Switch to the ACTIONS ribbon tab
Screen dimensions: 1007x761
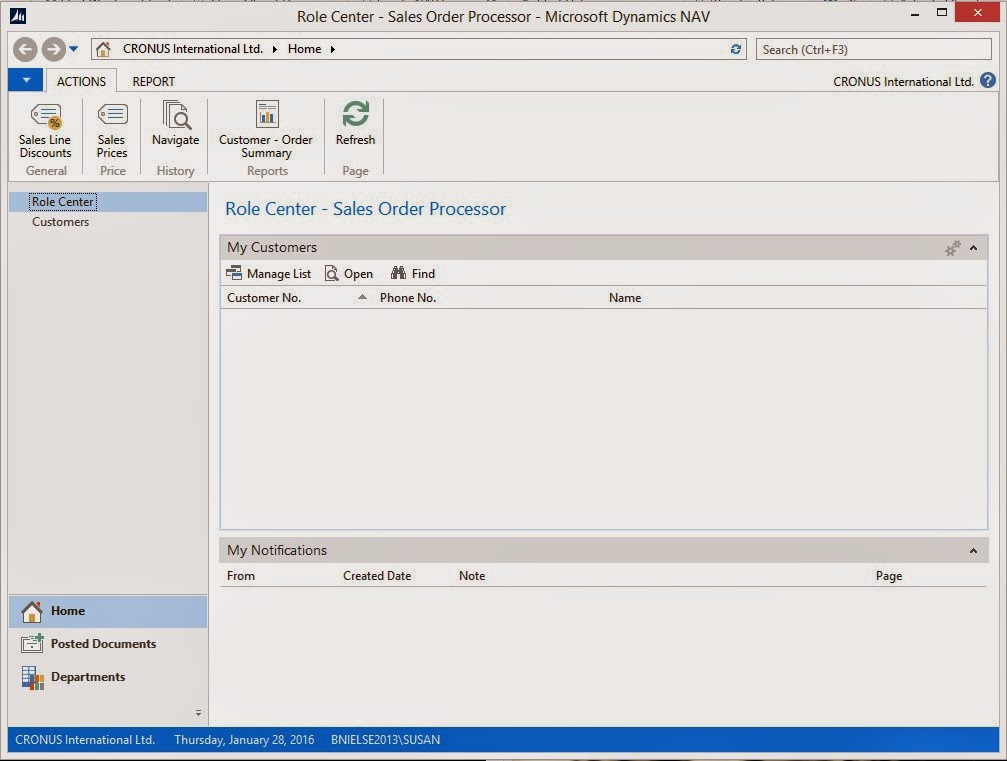[x=81, y=82]
